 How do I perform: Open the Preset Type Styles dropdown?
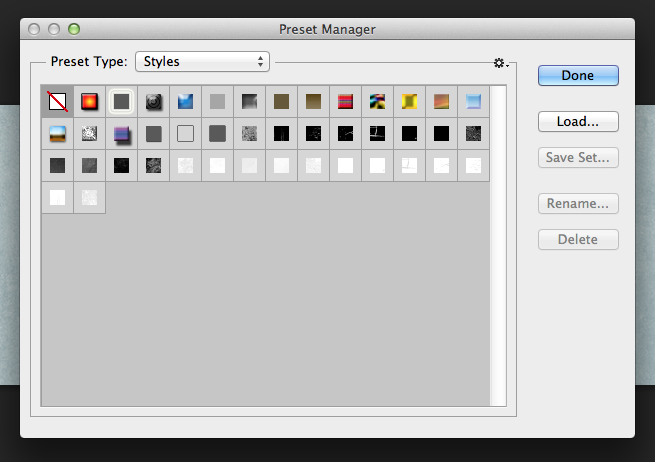click(x=202, y=61)
